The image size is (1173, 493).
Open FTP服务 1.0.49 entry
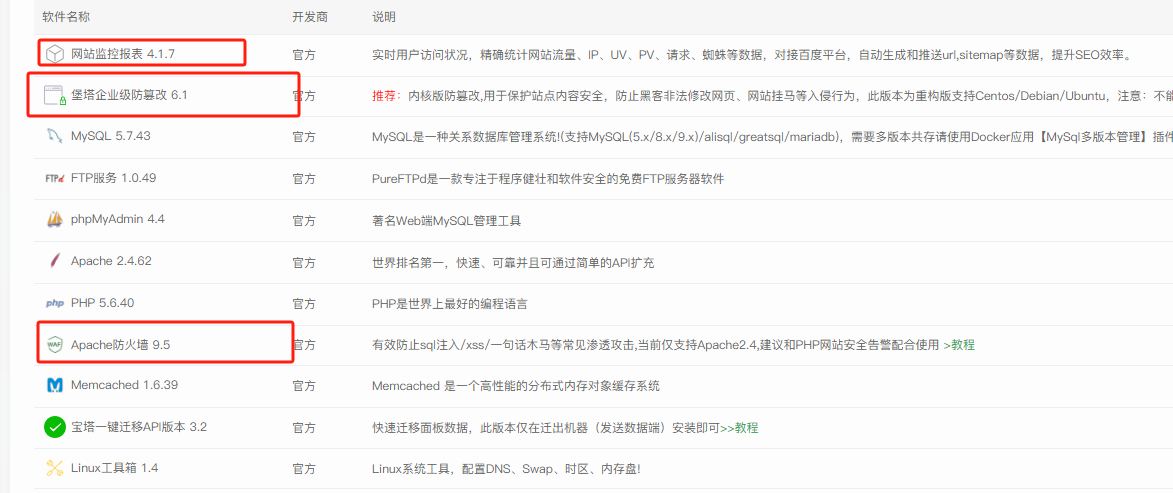pyautogui.click(x=113, y=179)
